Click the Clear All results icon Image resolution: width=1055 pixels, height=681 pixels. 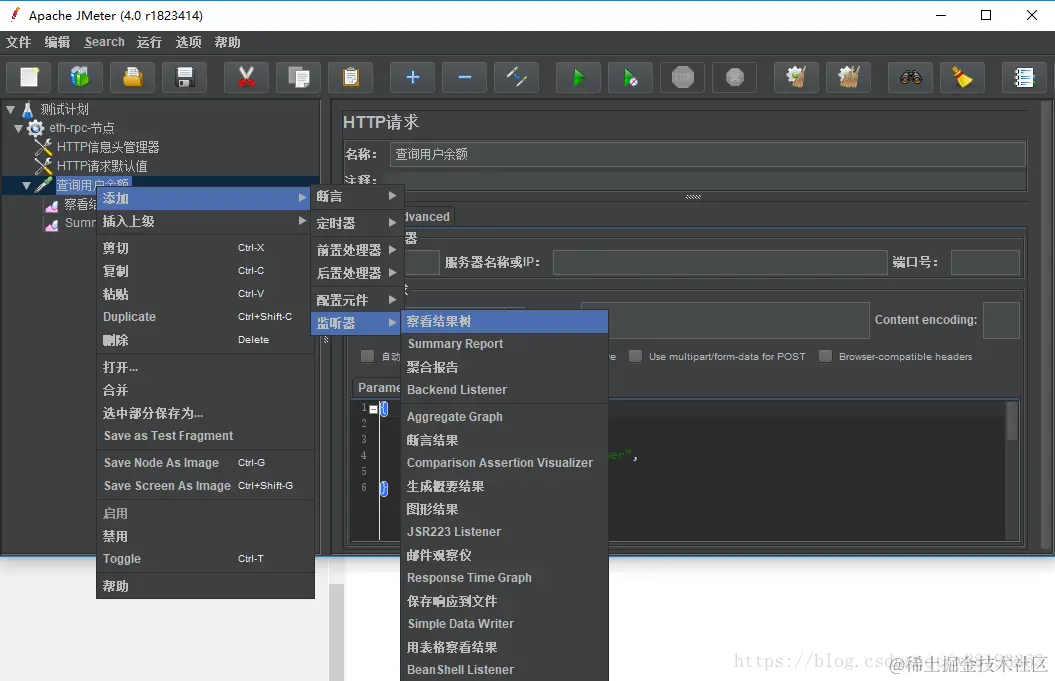pyautogui.click(x=848, y=77)
